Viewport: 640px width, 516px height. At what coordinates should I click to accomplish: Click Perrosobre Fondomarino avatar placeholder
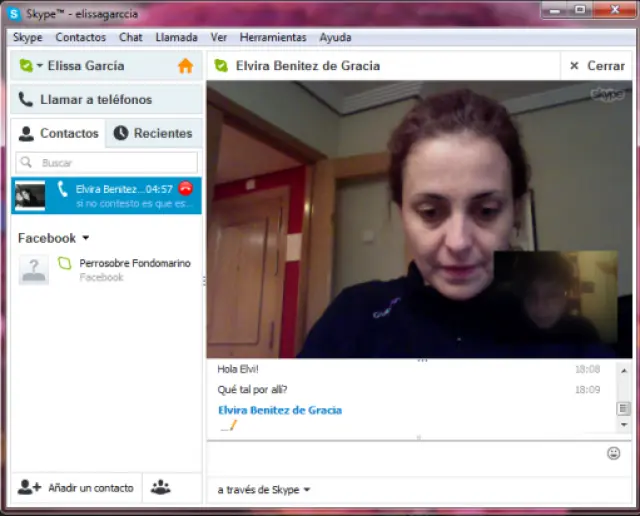point(34,269)
